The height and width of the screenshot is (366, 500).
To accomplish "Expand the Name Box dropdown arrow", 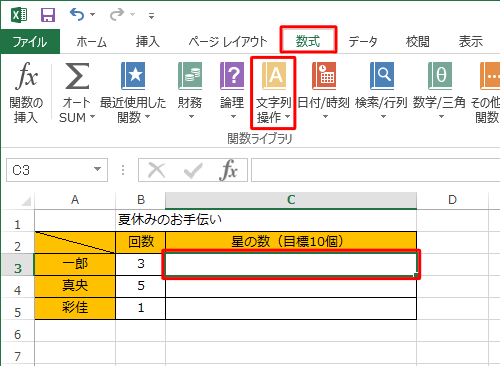I will coord(97,169).
